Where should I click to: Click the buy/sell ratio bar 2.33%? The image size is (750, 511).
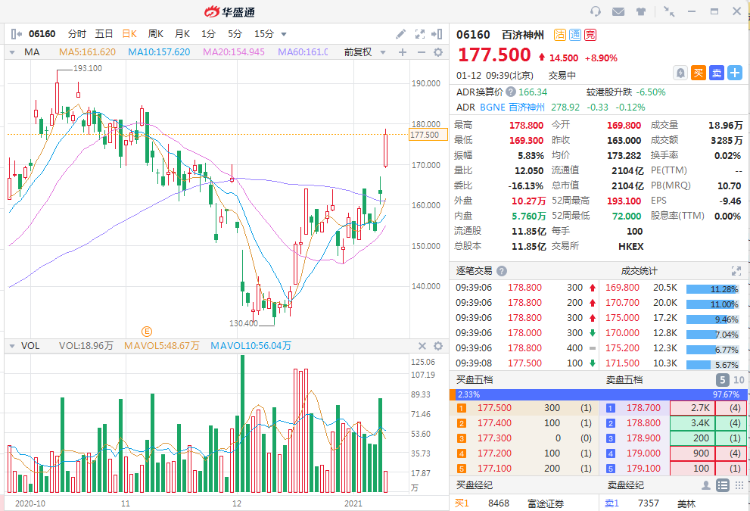(x=598, y=395)
